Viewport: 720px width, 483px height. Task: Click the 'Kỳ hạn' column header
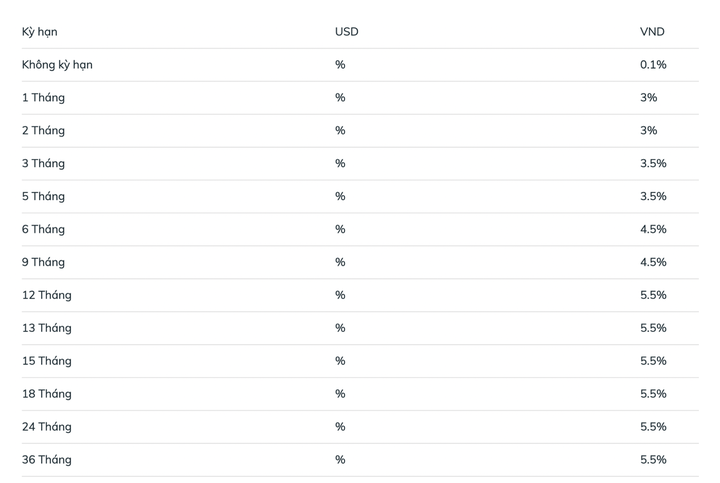[39, 32]
